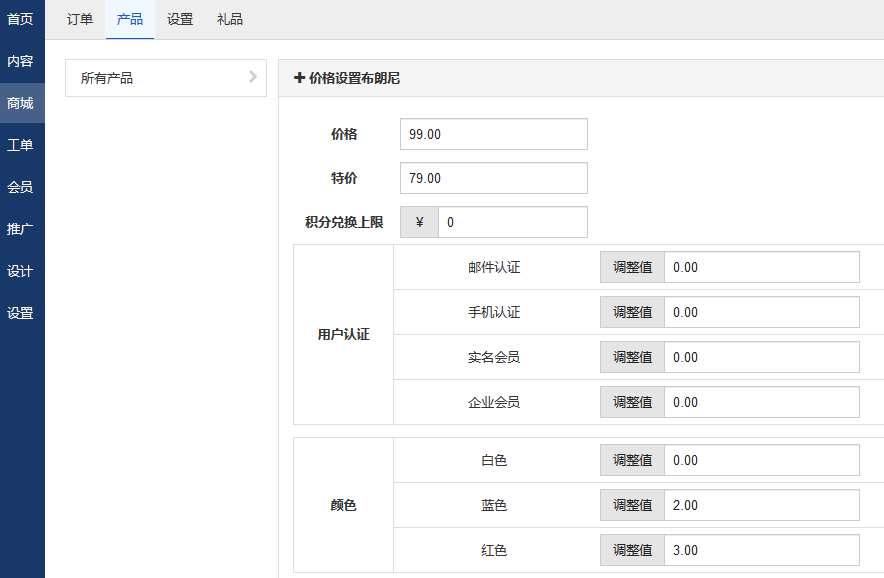The image size is (884, 578).
Task: Focus the 特价 input field
Action: click(493, 178)
